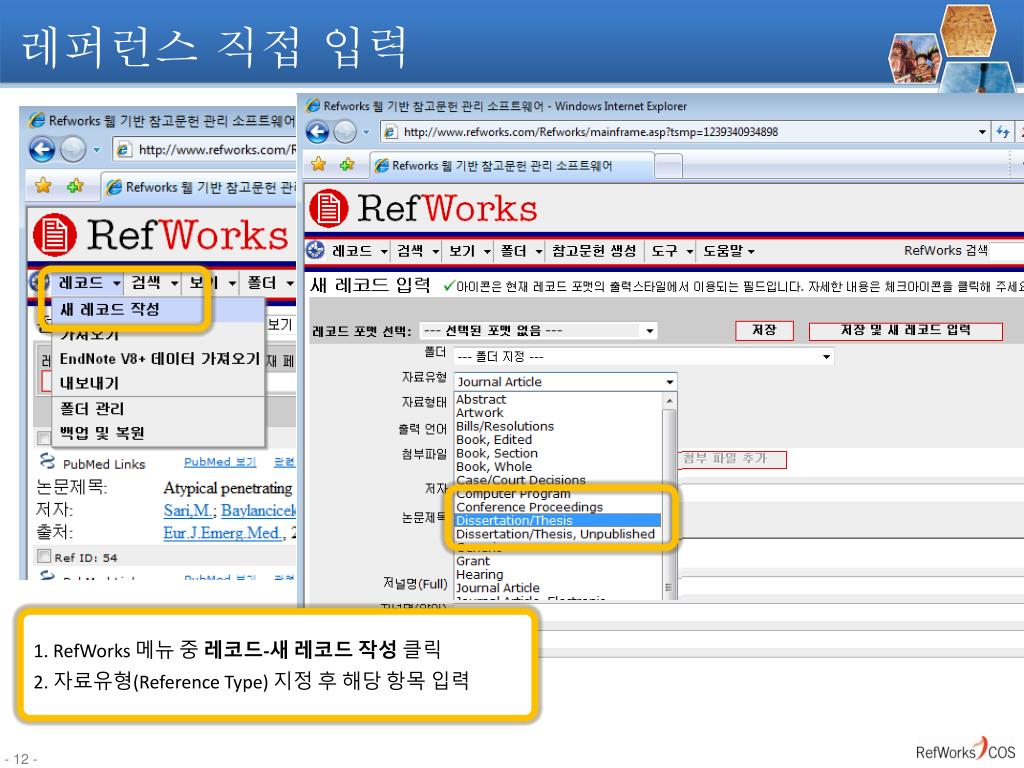
Task: Choose EndNote V8+ 데이터 가져오기 entry
Action: pyautogui.click(x=159, y=359)
